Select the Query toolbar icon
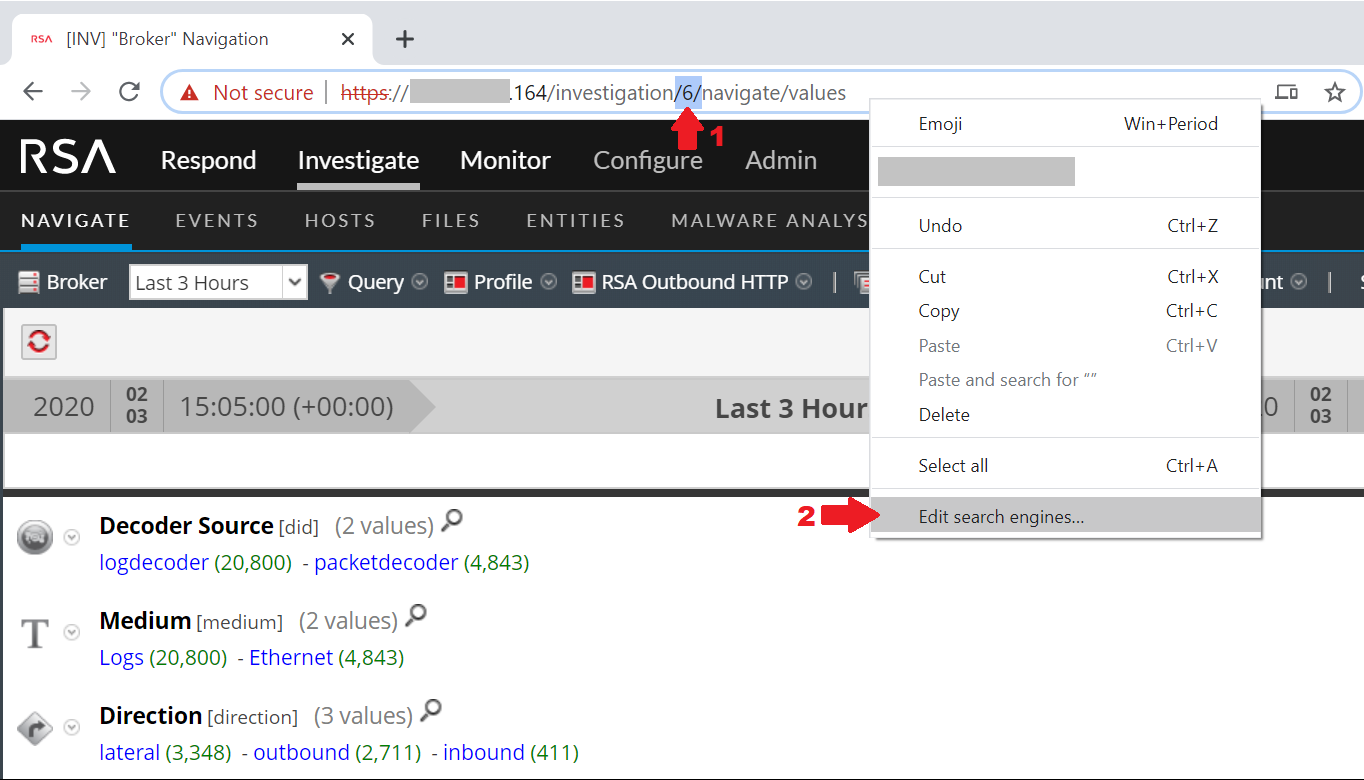This screenshot has height=780, width=1364. (x=330, y=281)
